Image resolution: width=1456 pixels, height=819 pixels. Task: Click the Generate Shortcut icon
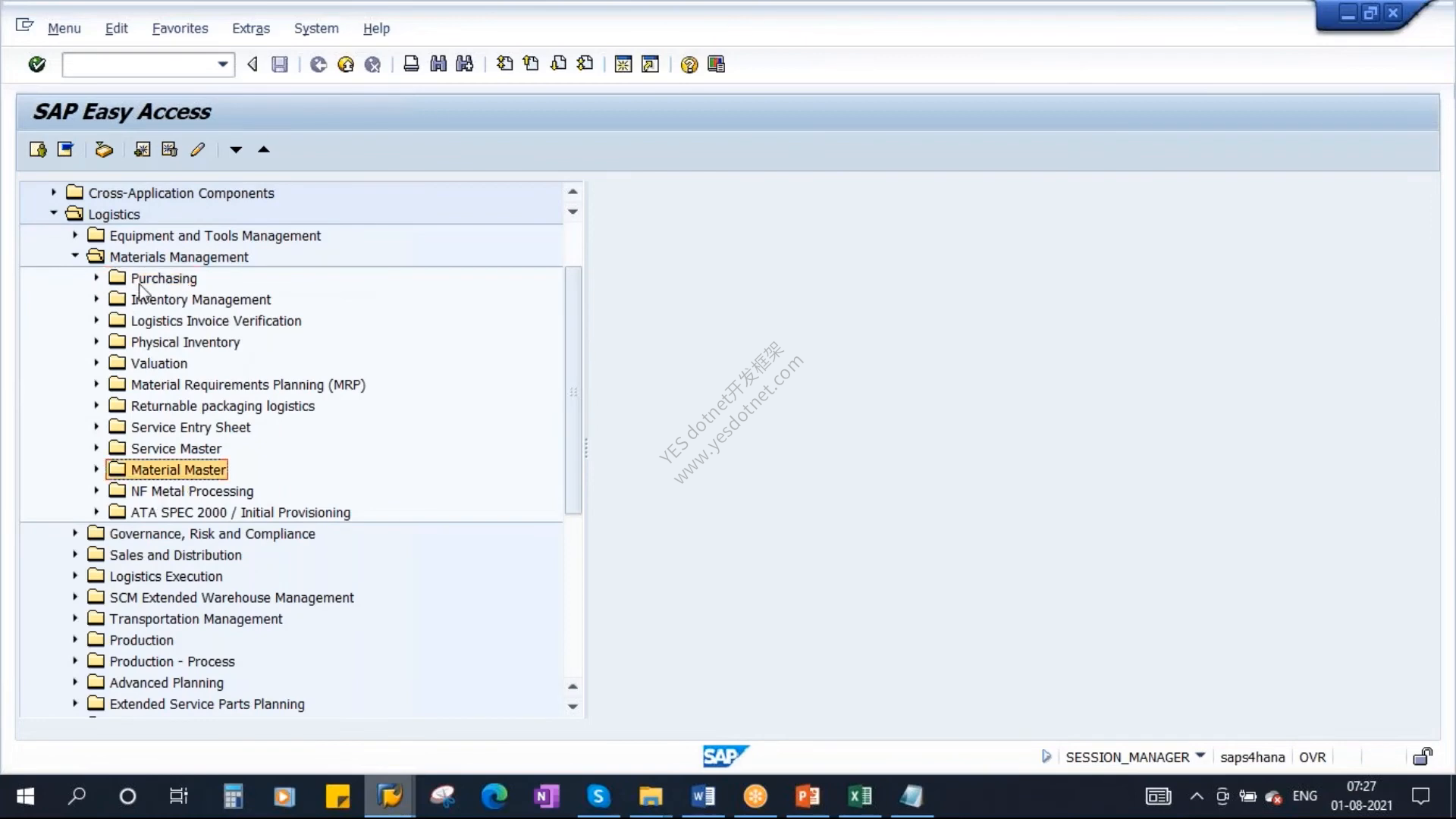650,64
